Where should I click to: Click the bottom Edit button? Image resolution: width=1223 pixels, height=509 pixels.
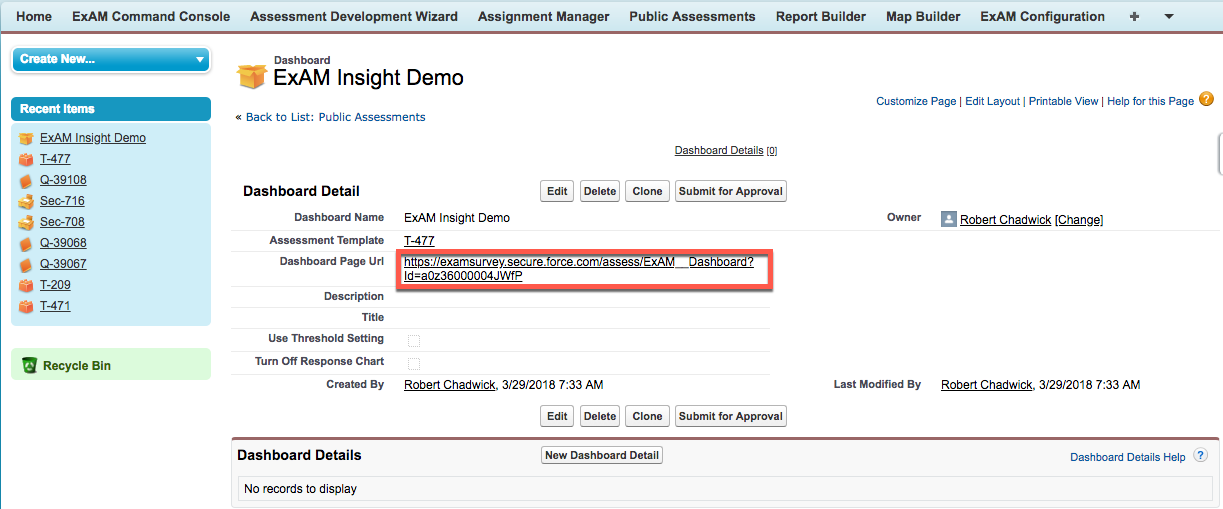pyautogui.click(x=558, y=416)
